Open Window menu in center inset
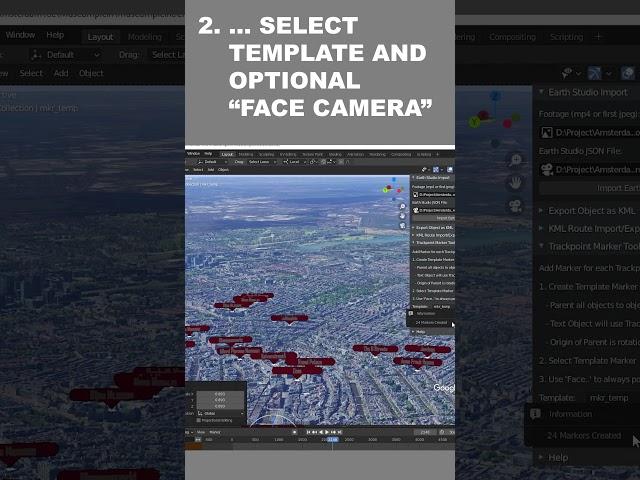 (193, 154)
